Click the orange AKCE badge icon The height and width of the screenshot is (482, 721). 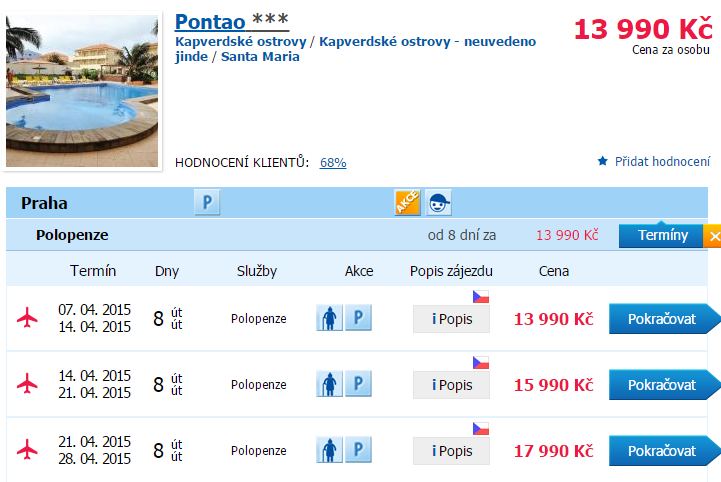point(407,202)
